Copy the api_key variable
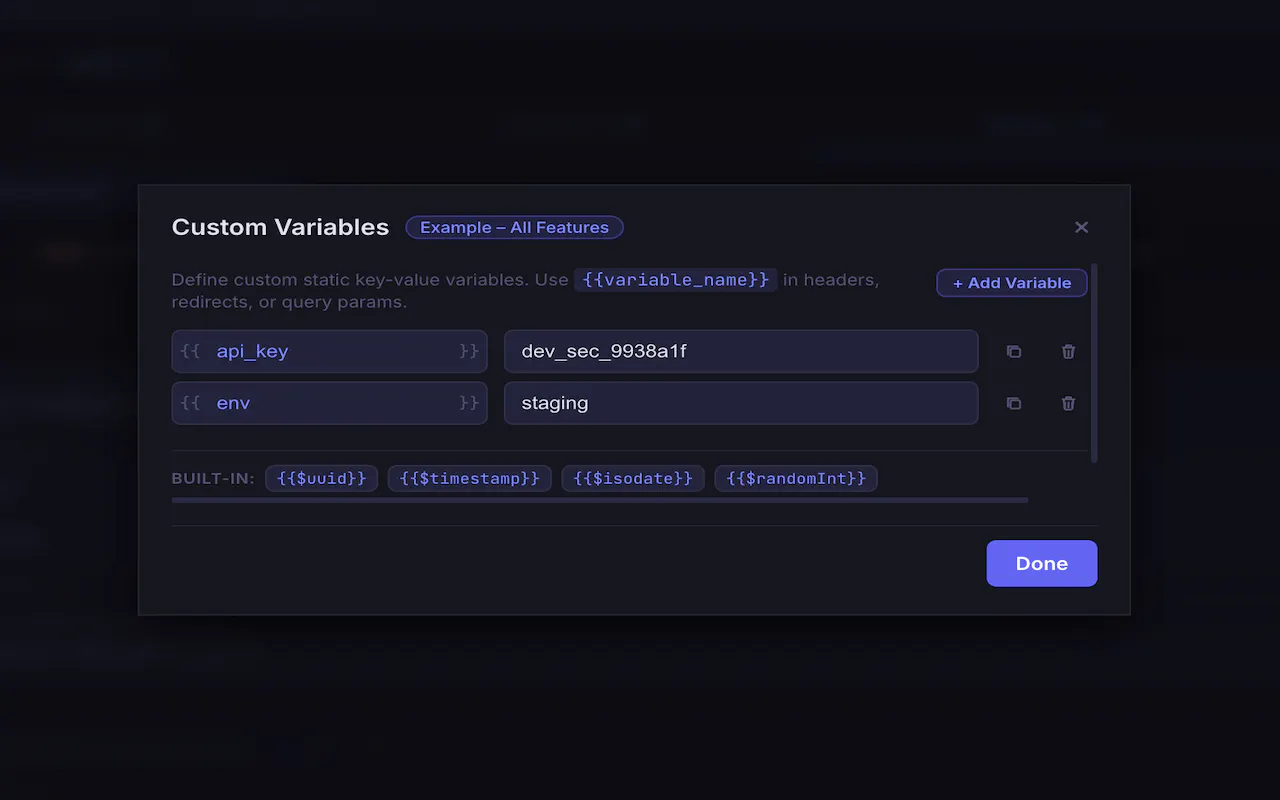This screenshot has width=1280, height=800. tap(1014, 351)
